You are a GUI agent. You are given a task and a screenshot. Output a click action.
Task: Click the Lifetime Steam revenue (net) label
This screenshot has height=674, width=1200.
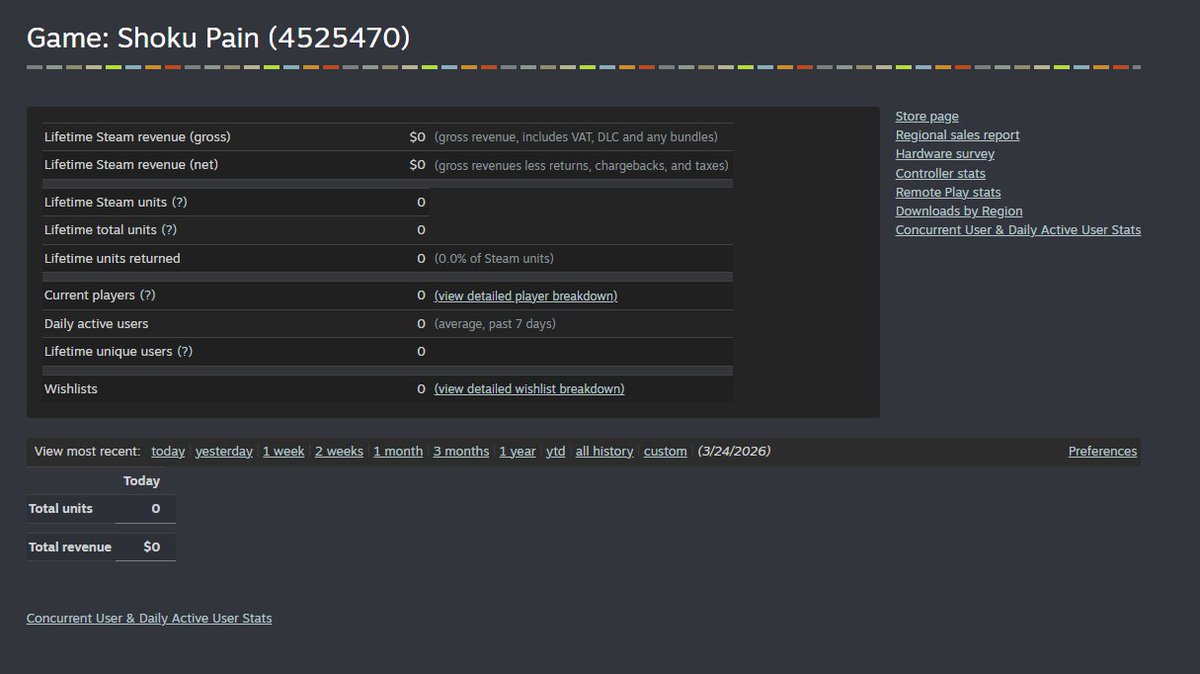pyautogui.click(x=129, y=165)
